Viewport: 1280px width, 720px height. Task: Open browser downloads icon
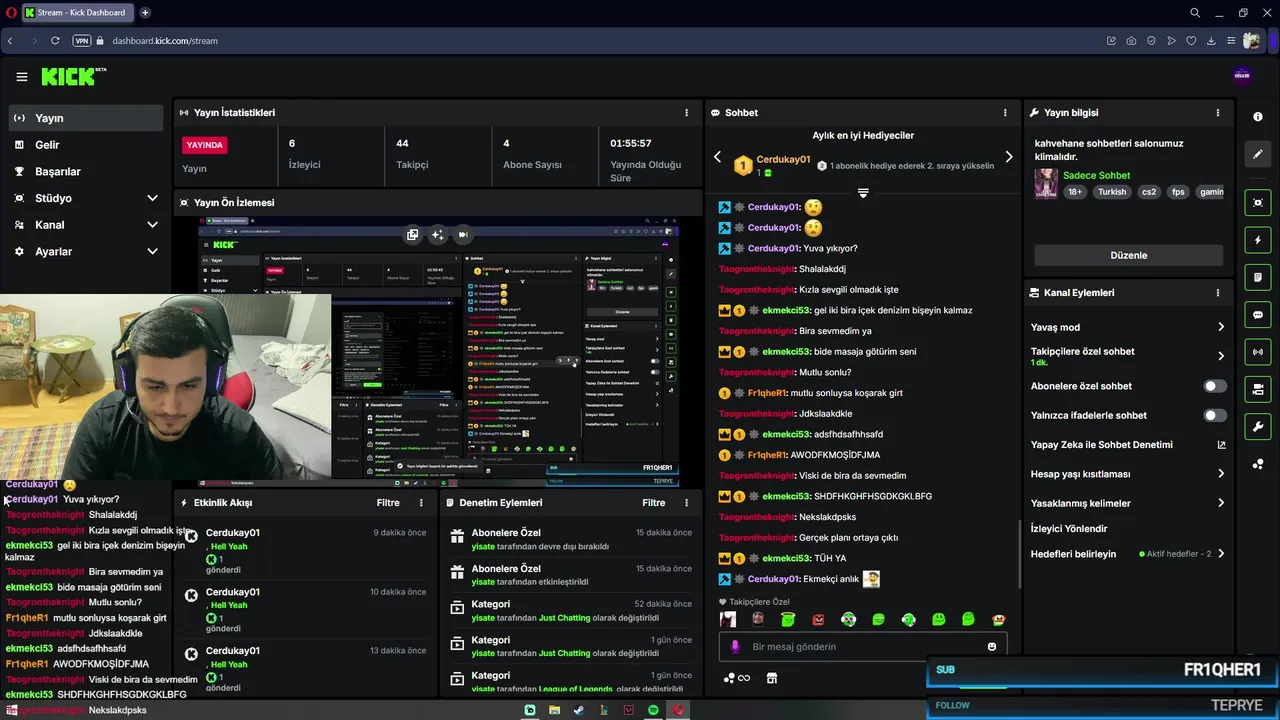(x=1211, y=41)
